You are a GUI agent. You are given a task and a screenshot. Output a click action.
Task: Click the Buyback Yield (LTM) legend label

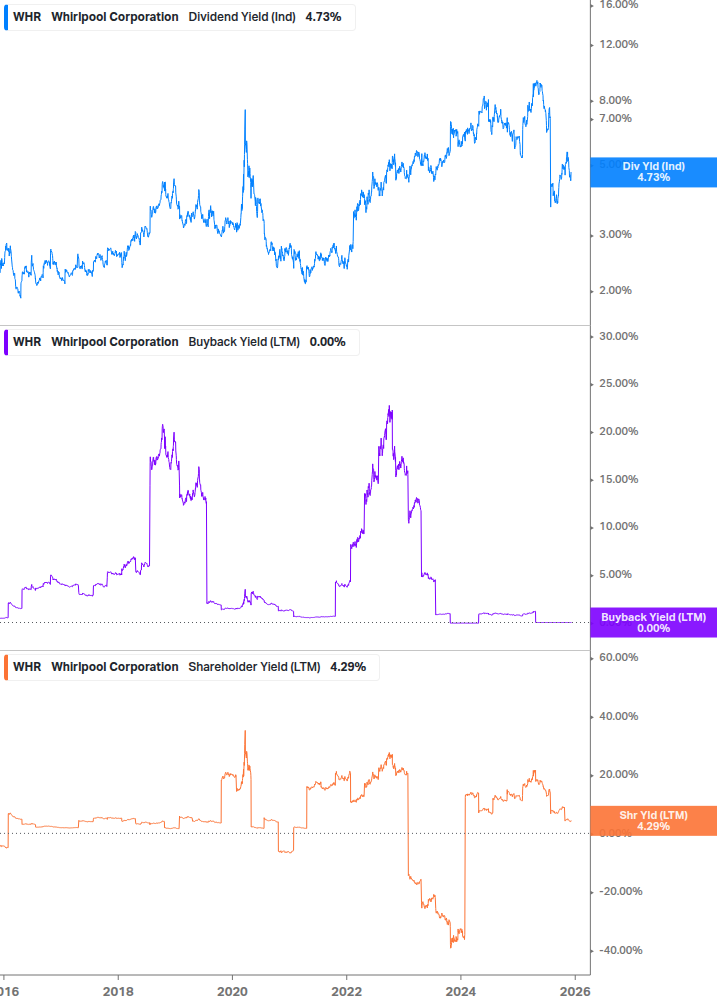tap(243, 342)
